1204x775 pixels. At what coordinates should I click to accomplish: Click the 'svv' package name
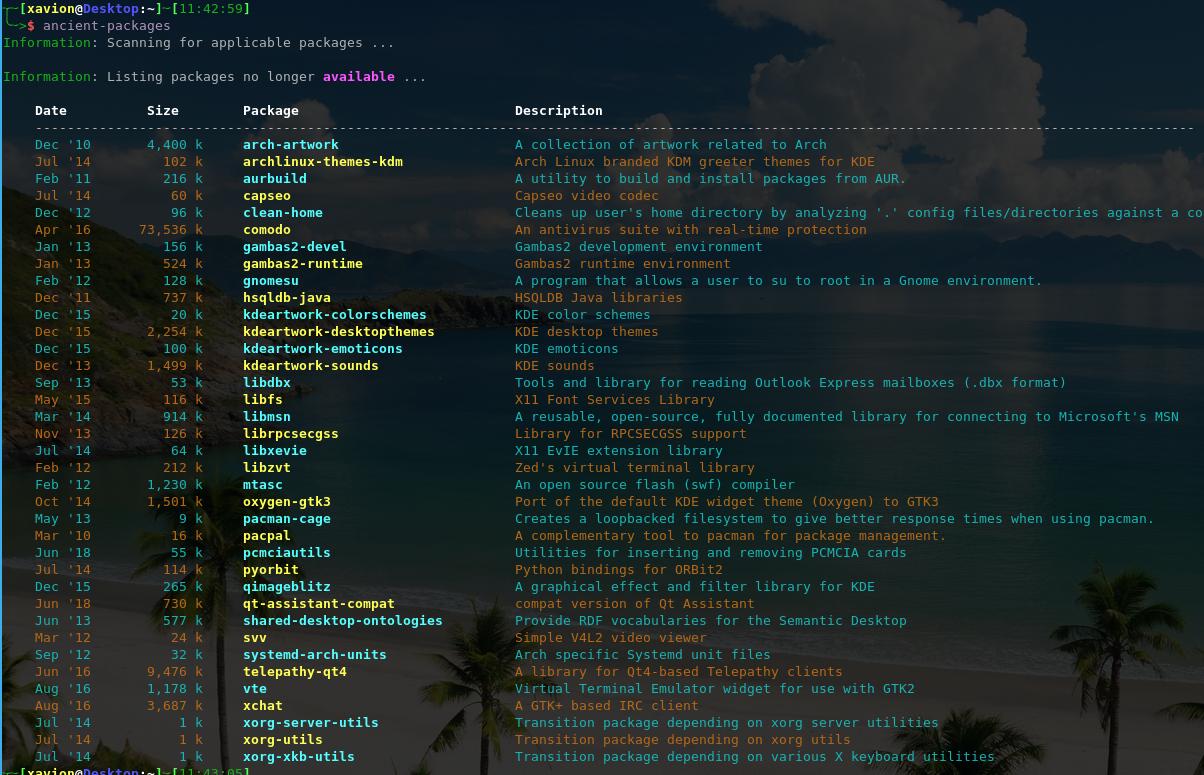pos(255,637)
